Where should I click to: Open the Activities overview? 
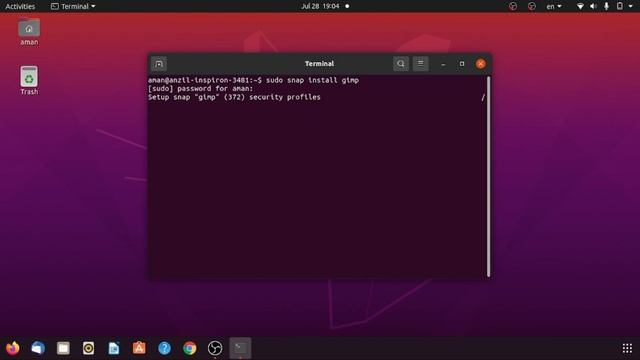[x=20, y=6]
